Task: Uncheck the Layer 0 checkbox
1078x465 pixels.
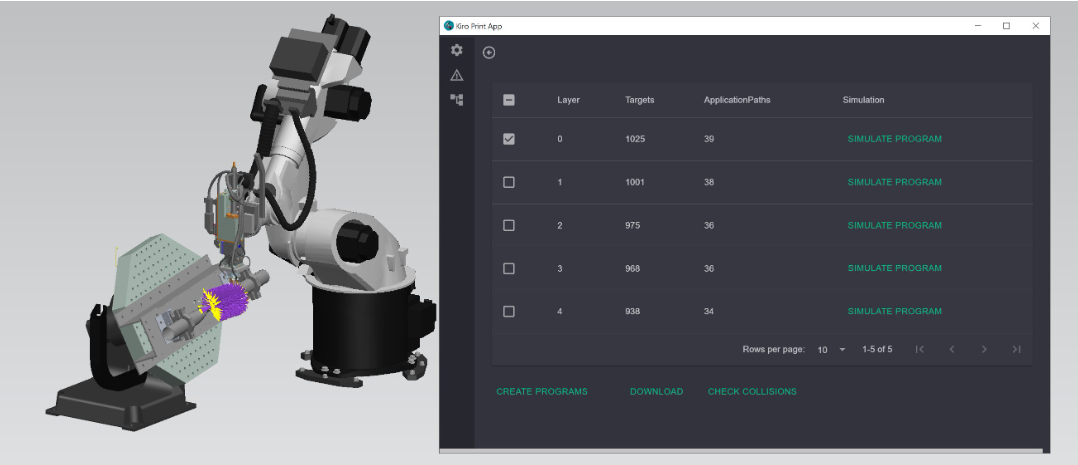Action: click(509, 139)
